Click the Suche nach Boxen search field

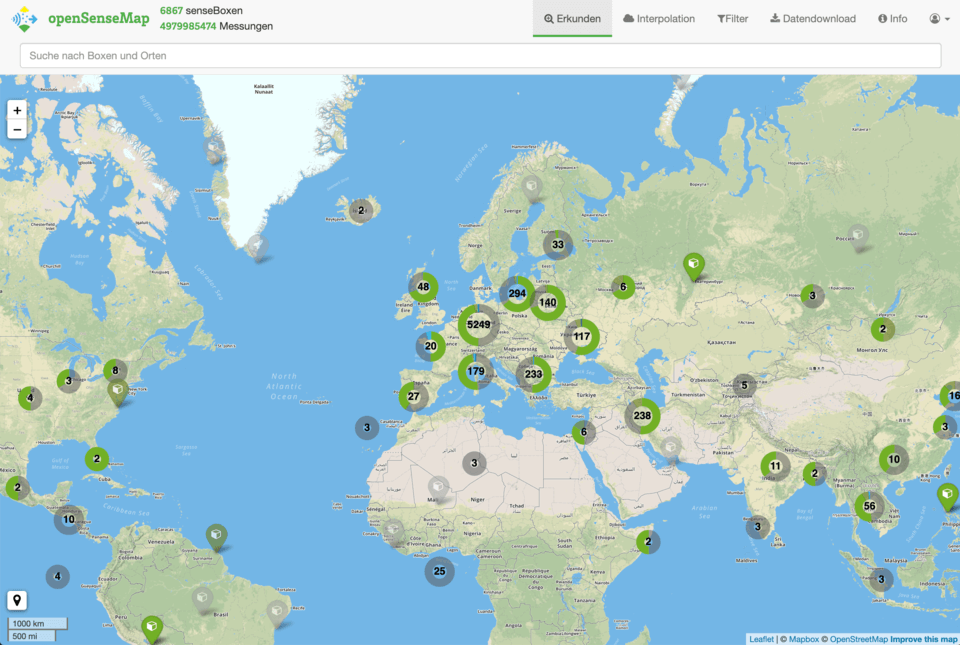tap(480, 55)
